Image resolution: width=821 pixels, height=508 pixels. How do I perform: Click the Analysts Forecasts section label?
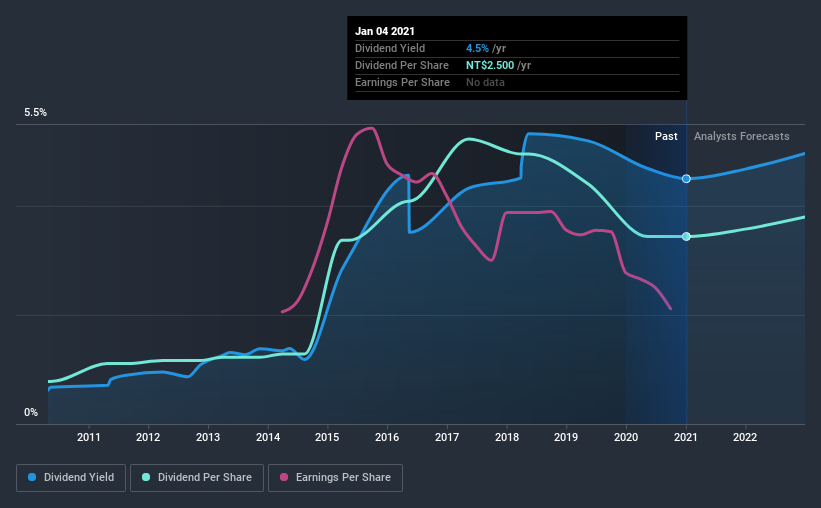pyautogui.click(x=741, y=136)
